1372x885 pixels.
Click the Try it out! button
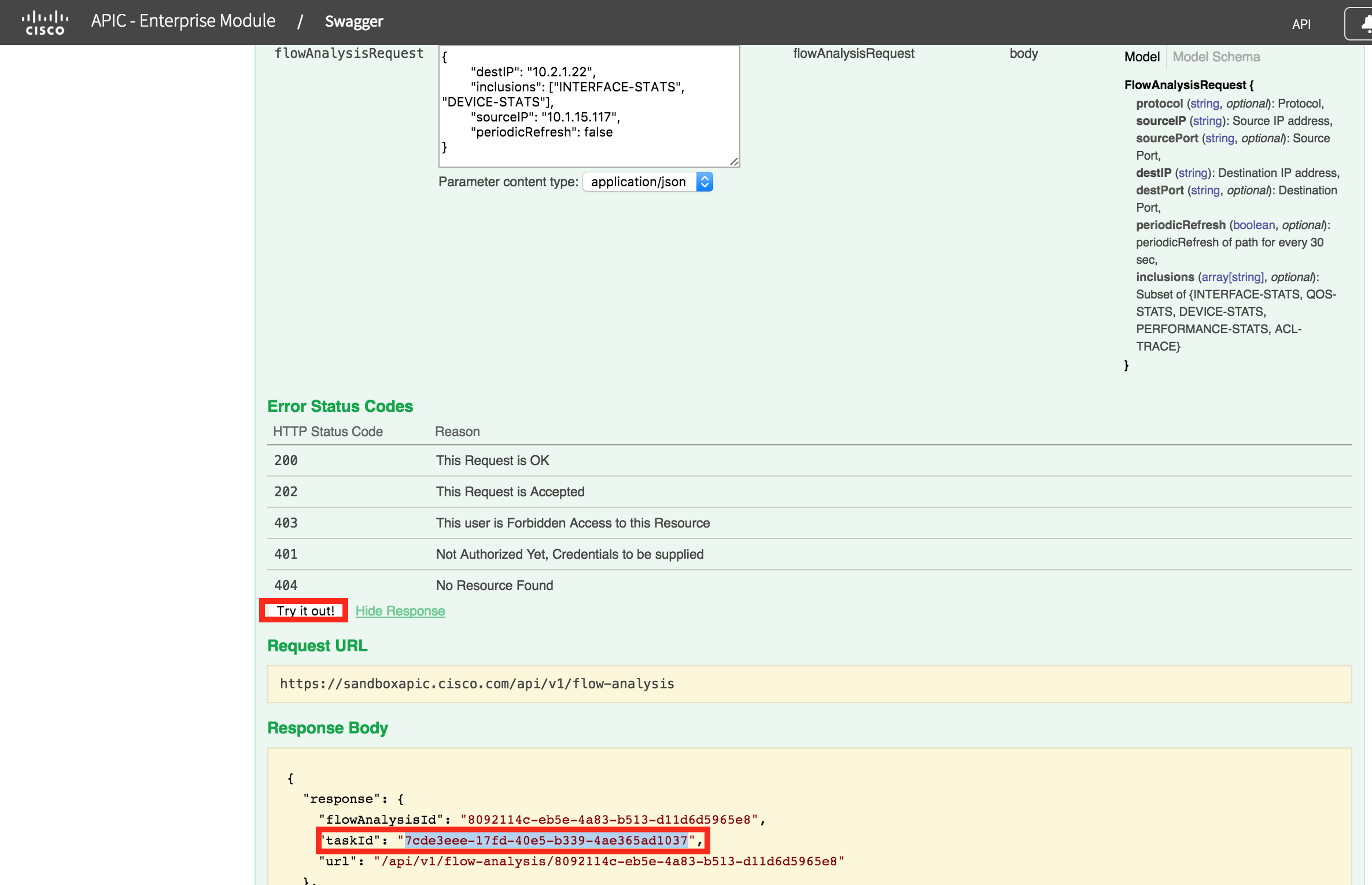[x=305, y=611]
